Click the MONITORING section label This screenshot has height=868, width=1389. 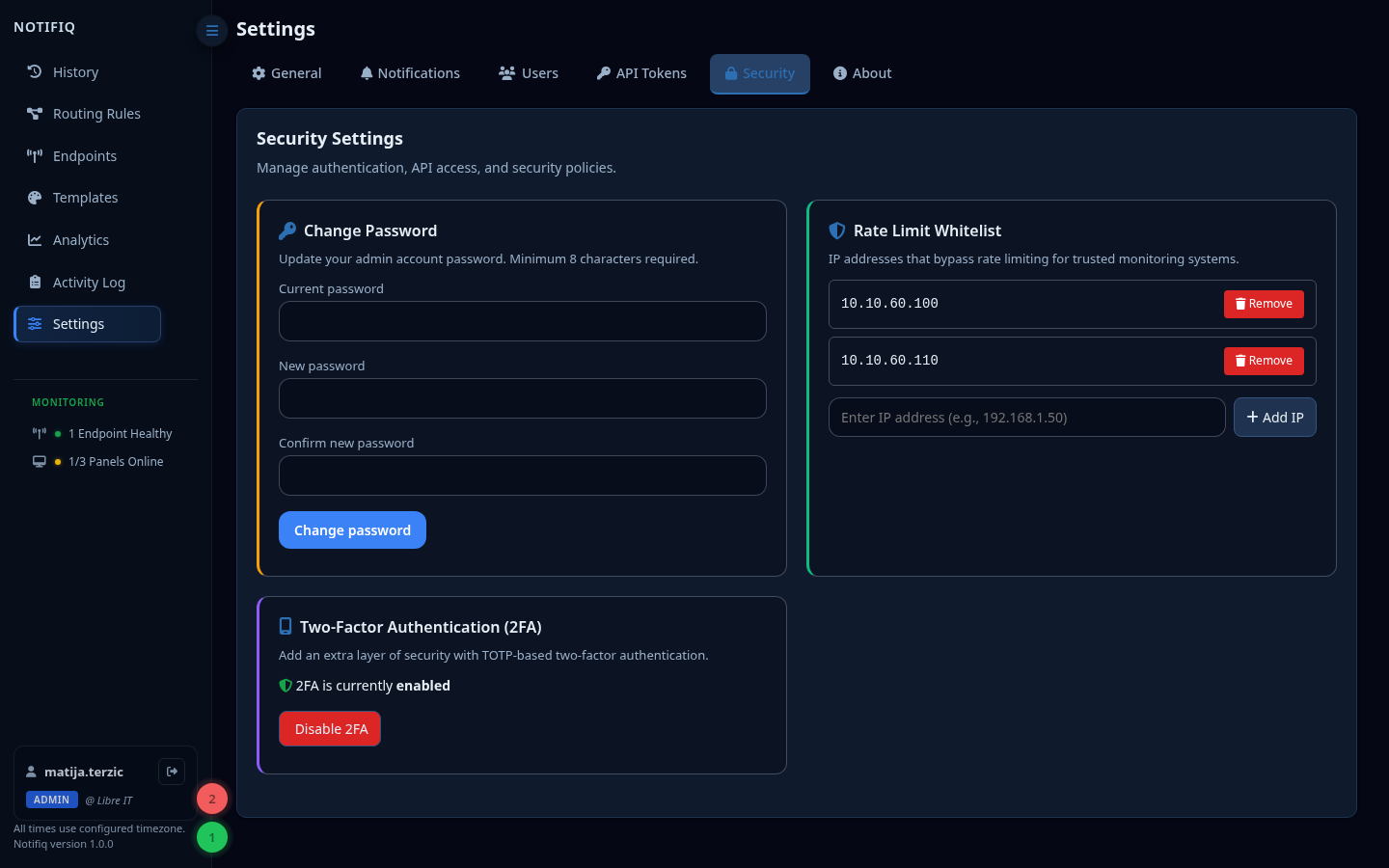point(68,402)
